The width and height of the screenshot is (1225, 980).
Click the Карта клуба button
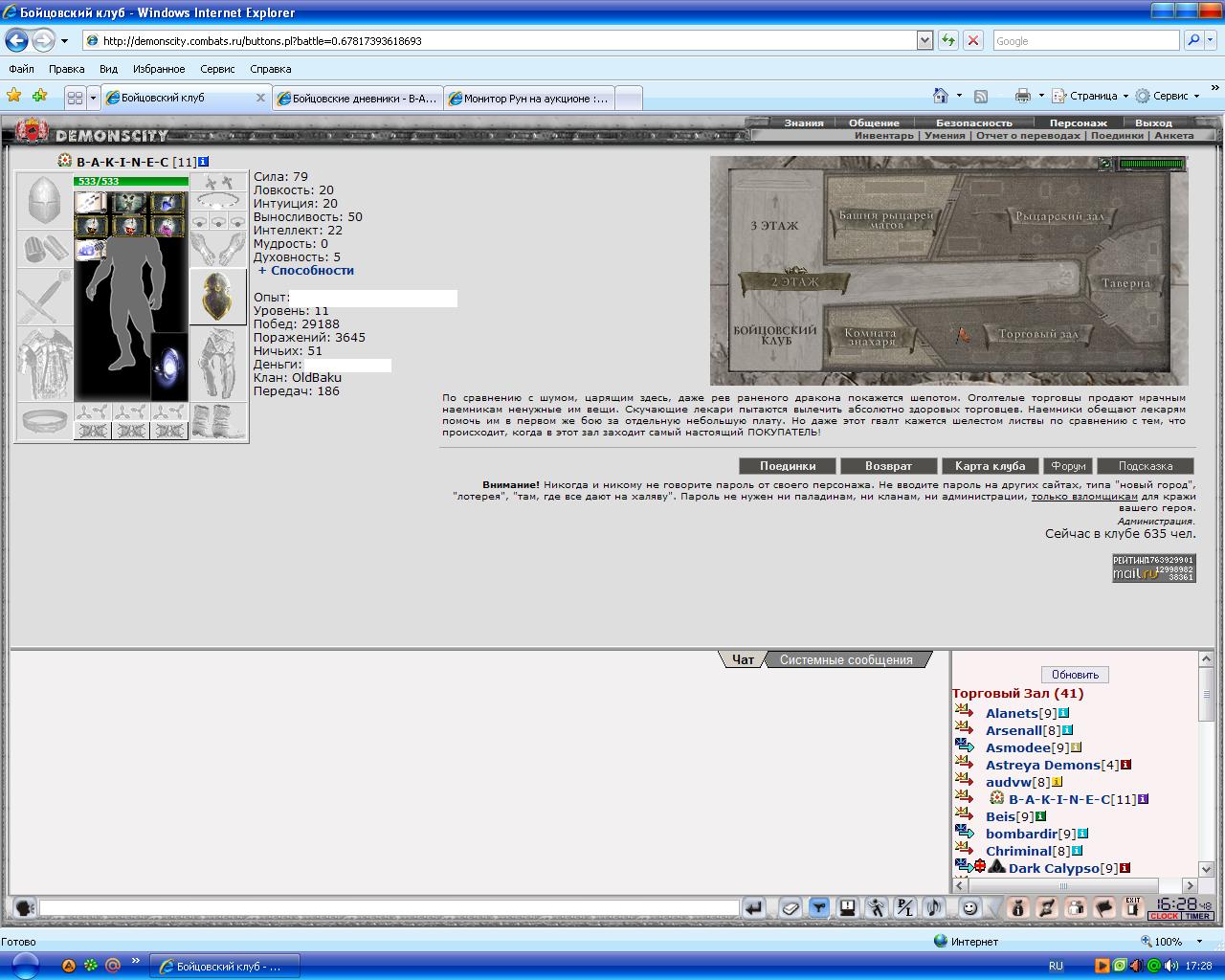pyautogui.click(x=990, y=466)
